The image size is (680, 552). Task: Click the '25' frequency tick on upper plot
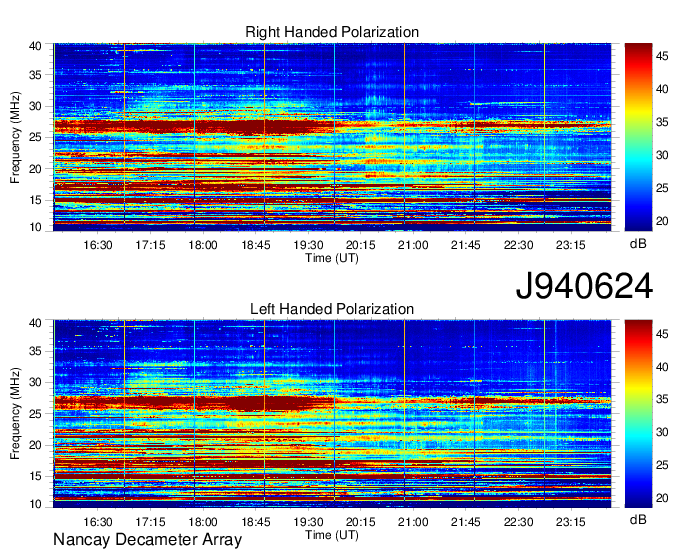35,137
